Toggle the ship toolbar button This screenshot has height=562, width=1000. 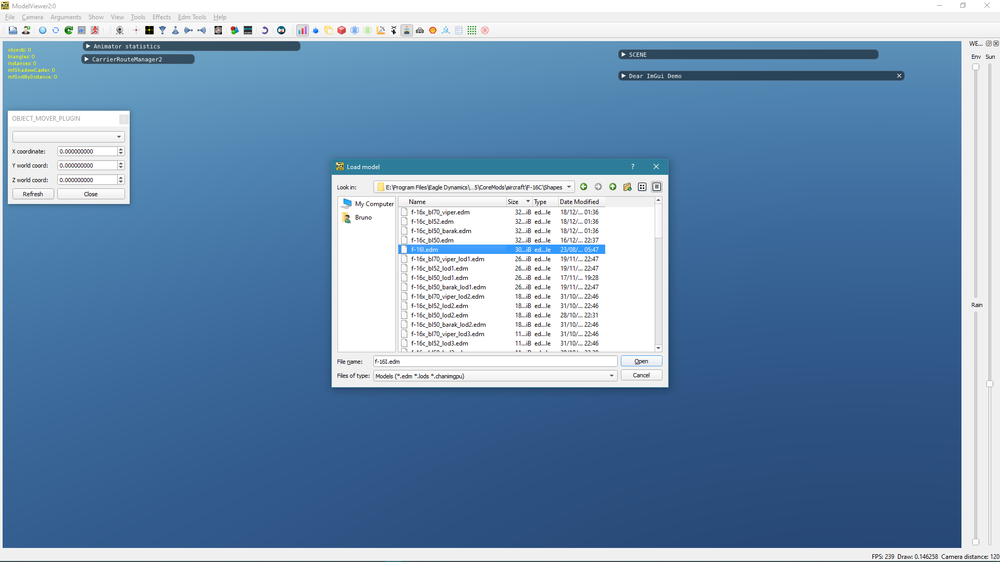coord(406,30)
